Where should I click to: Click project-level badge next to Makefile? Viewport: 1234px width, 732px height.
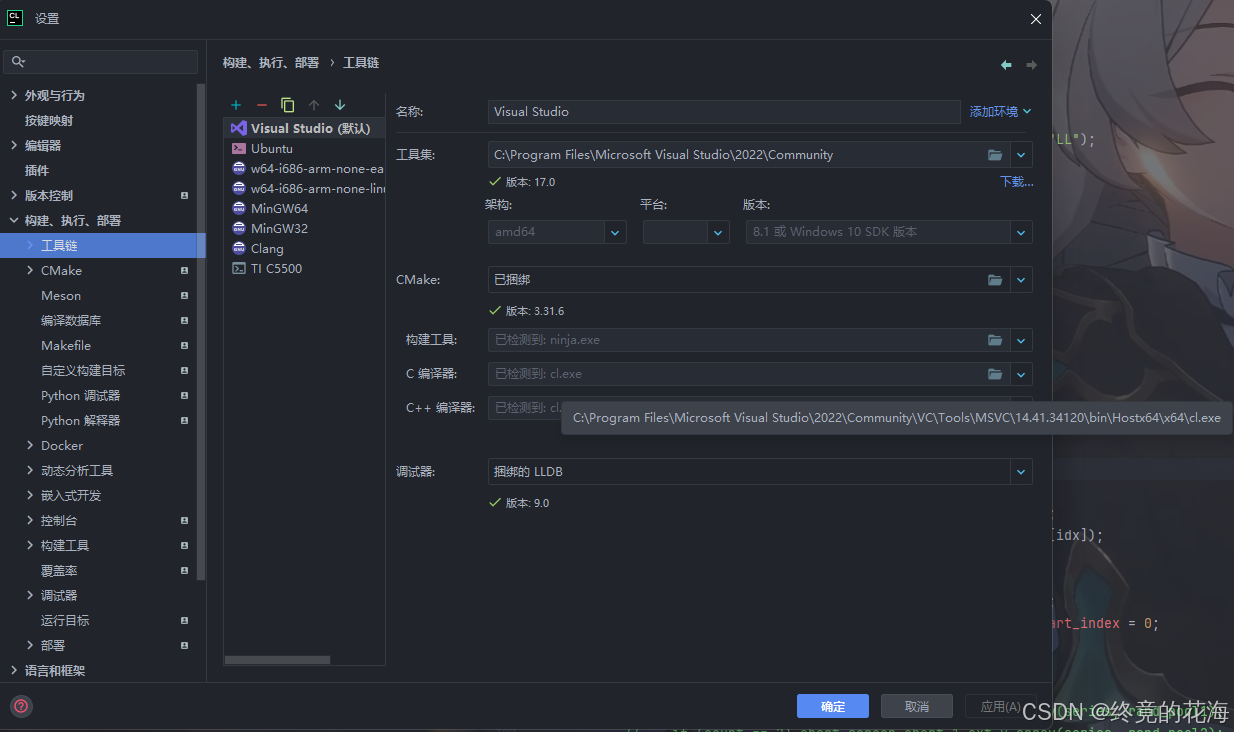[184, 345]
